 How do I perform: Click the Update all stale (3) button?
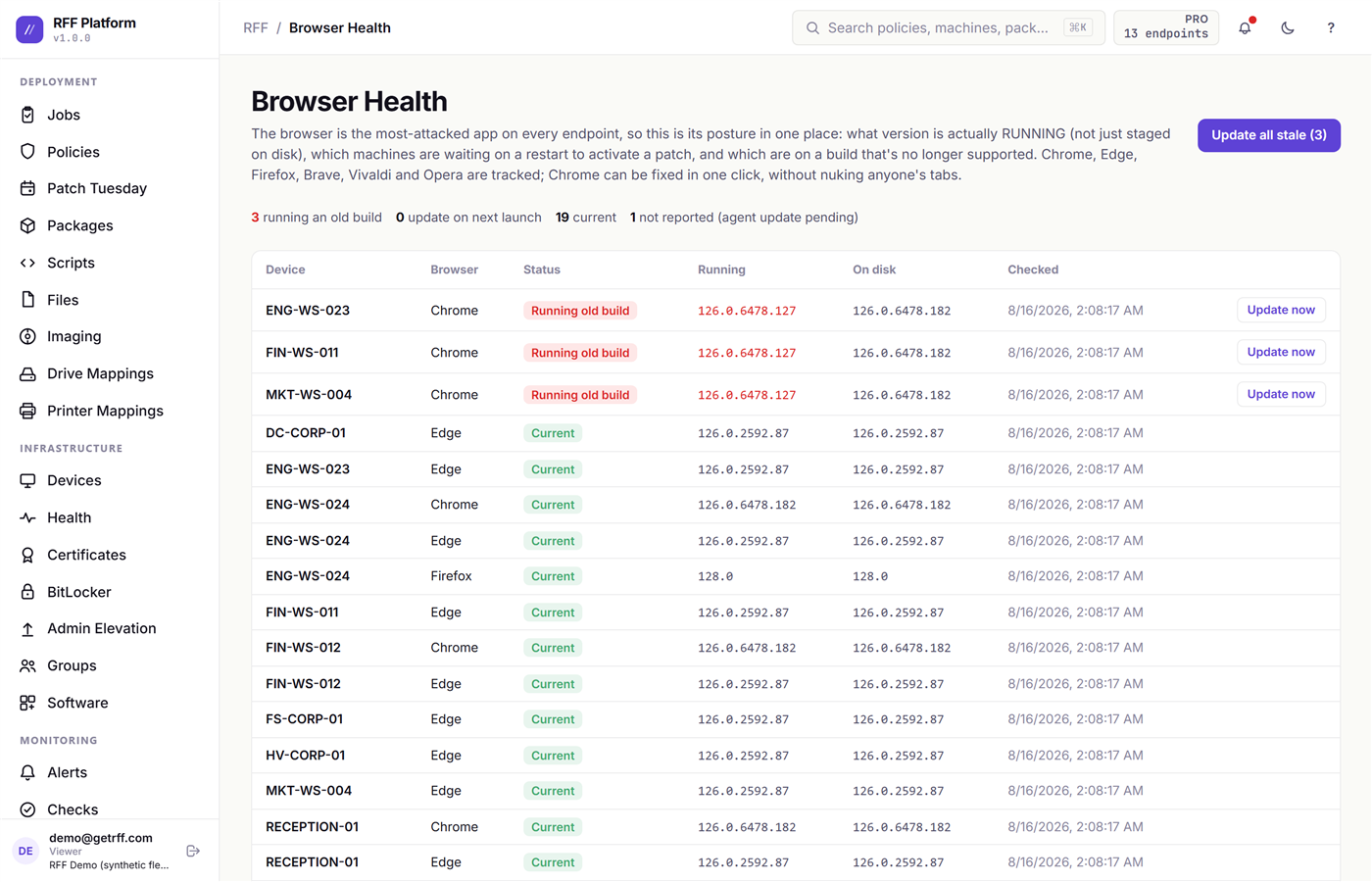[x=1269, y=135]
